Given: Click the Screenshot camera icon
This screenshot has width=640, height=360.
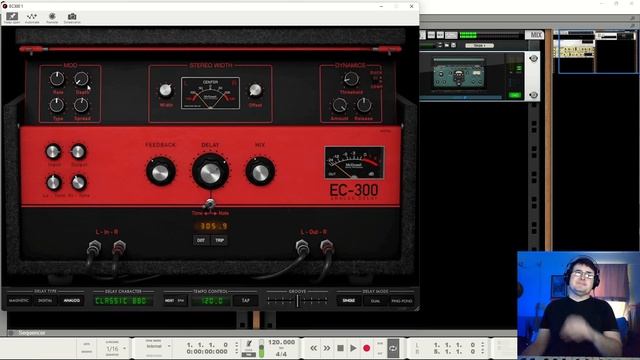Looking at the screenshot, I should point(72,17).
